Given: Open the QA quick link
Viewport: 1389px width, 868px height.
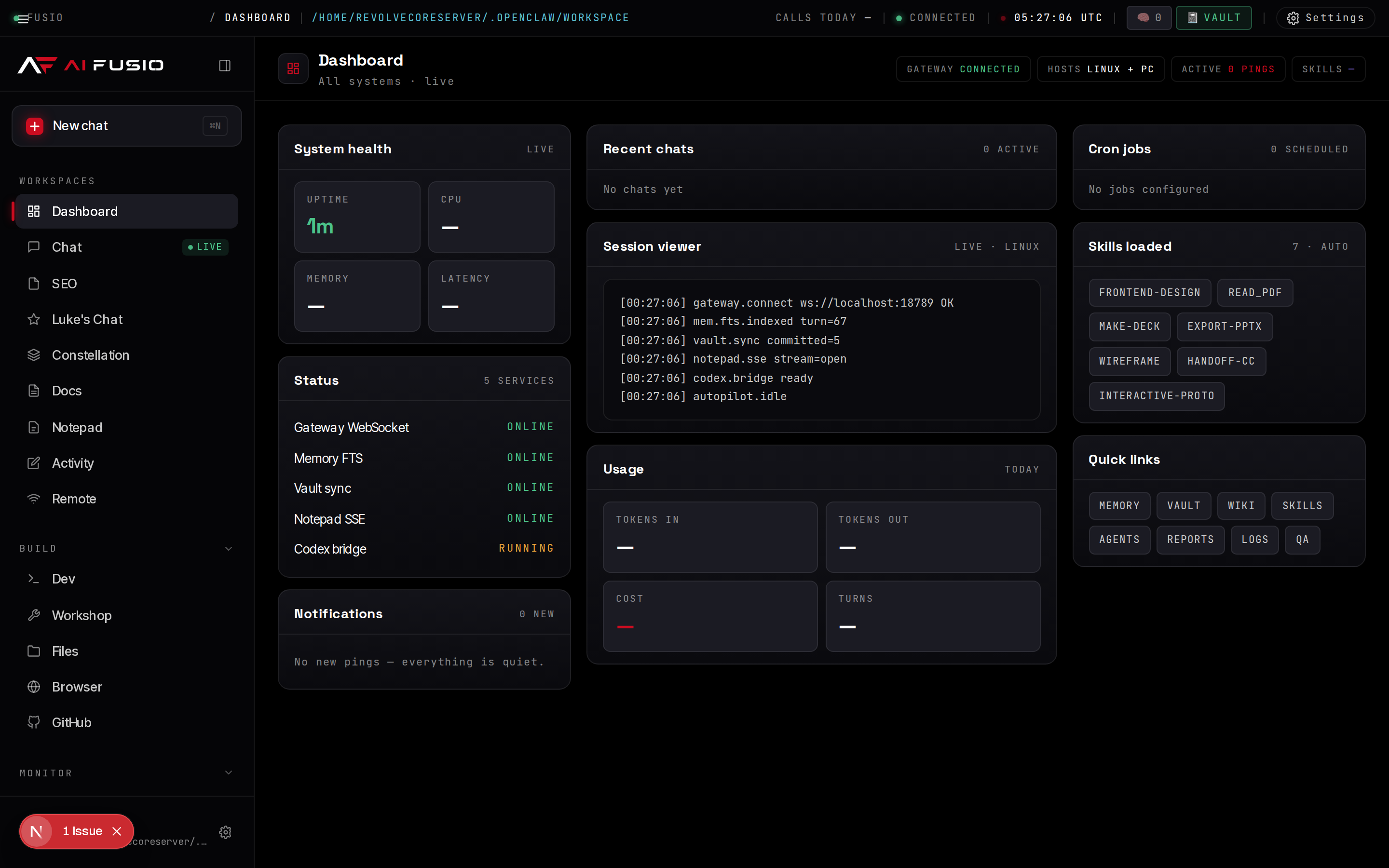Looking at the screenshot, I should point(1302,540).
